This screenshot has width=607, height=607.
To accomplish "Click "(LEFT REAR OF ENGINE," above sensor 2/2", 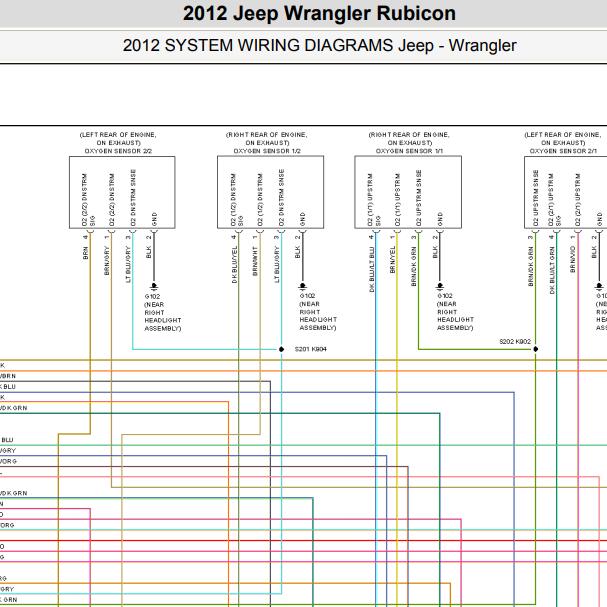I will click(118, 135).
